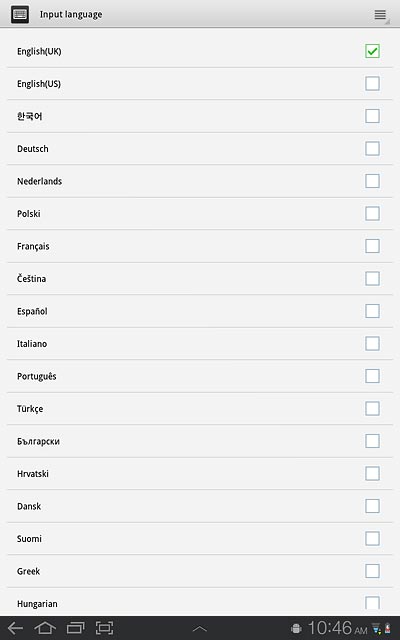Enable the English(US) checkbox
The image size is (400, 640).
372,84
